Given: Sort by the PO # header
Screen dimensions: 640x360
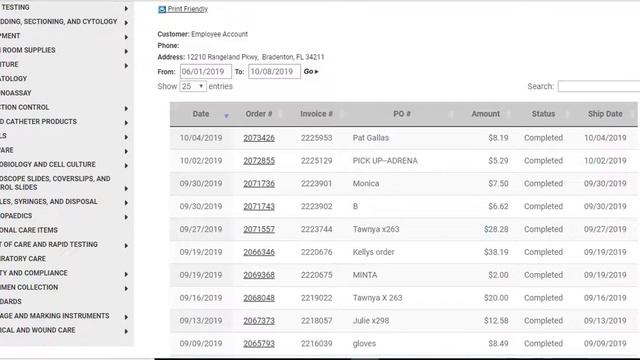Looking at the screenshot, I should click(402, 114).
